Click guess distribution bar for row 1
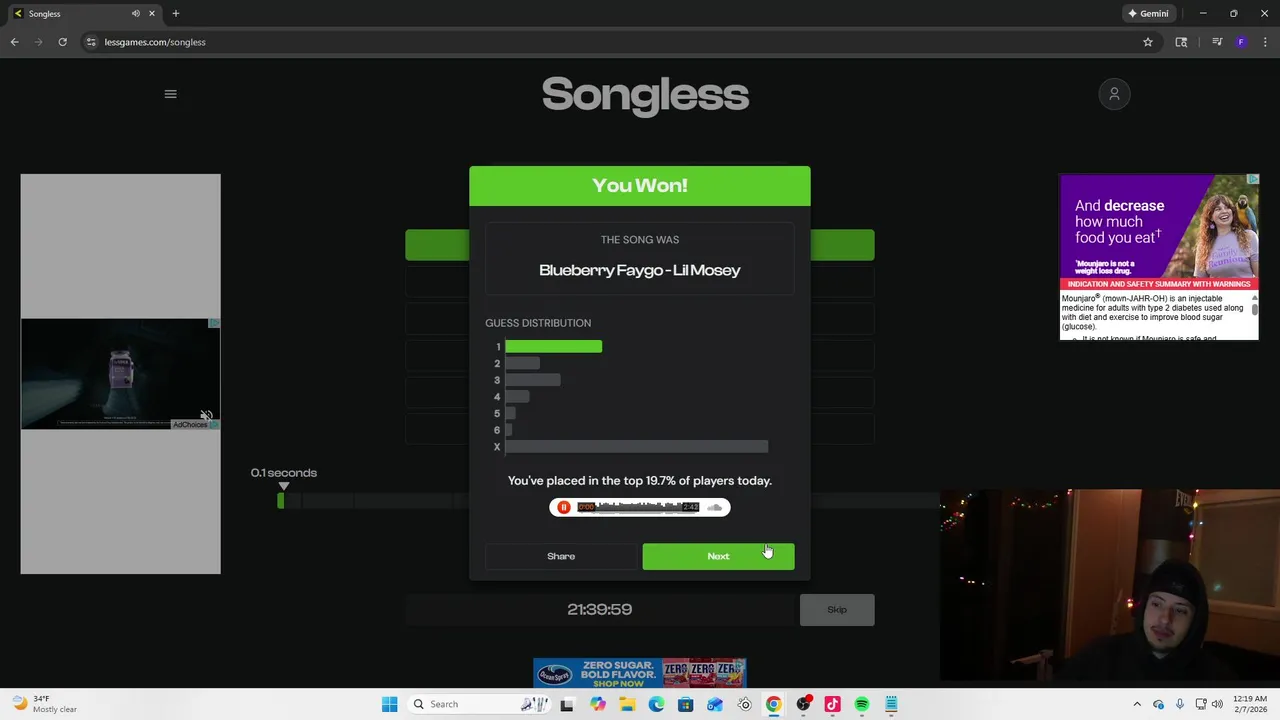This screenshot has width=1280, height=720. [553, 347]
